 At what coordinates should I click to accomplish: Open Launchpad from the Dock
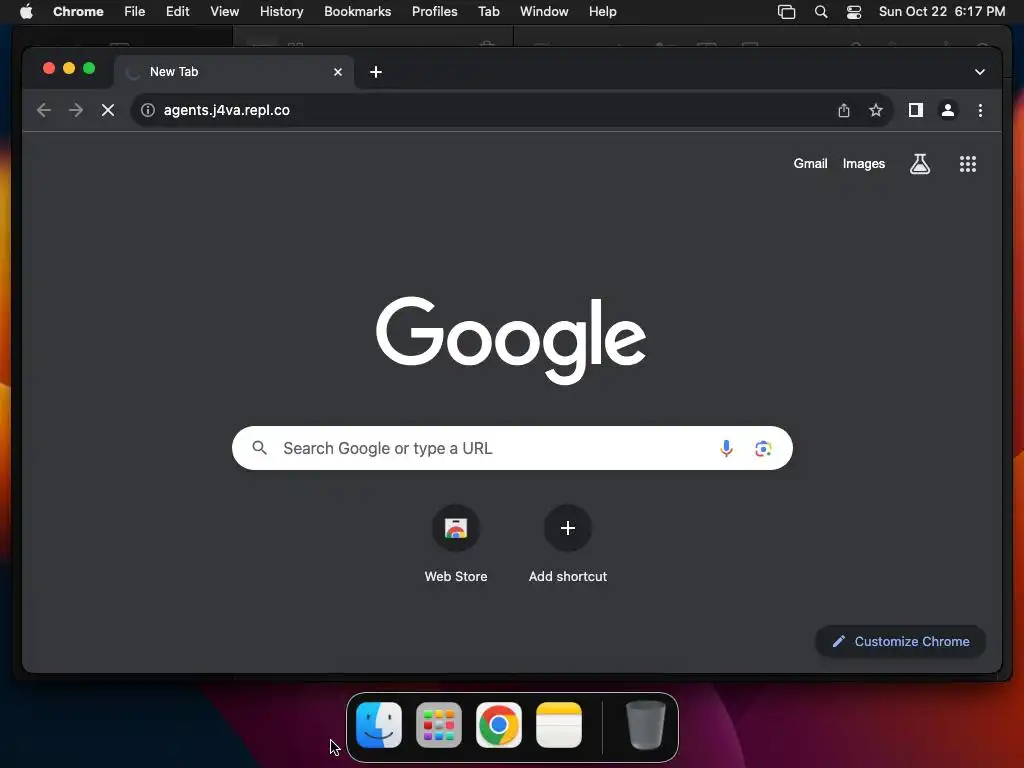coord(439,725)
